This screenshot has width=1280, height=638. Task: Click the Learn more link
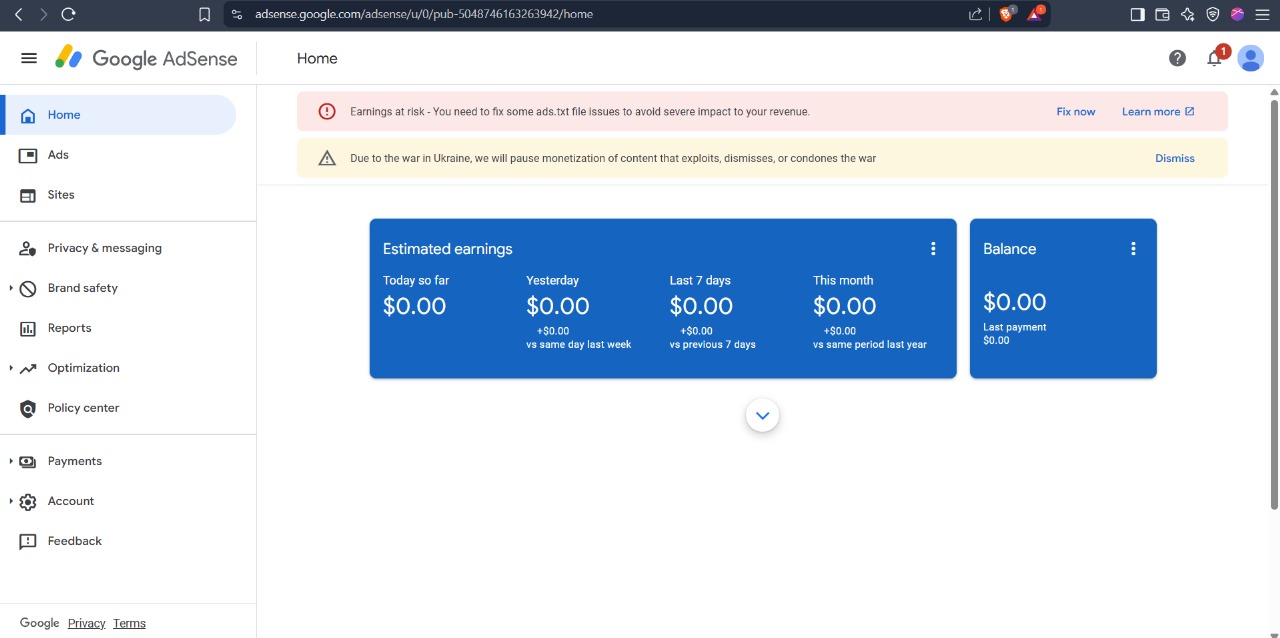point(1158,112)
